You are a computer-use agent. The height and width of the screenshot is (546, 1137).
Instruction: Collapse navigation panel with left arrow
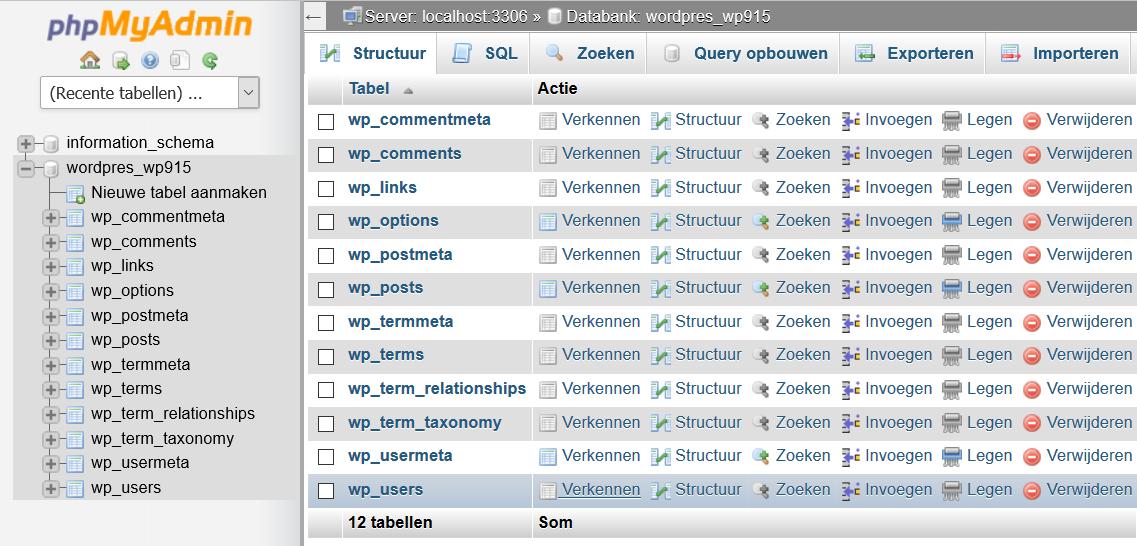[x=313, y=16]
